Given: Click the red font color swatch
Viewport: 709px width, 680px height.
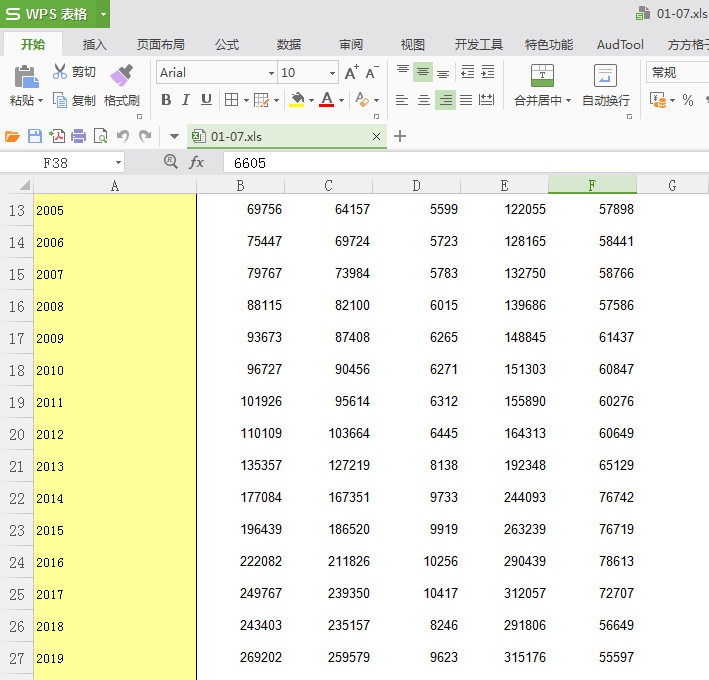Looking at the screenshot, I should click(x=326, y=100).
